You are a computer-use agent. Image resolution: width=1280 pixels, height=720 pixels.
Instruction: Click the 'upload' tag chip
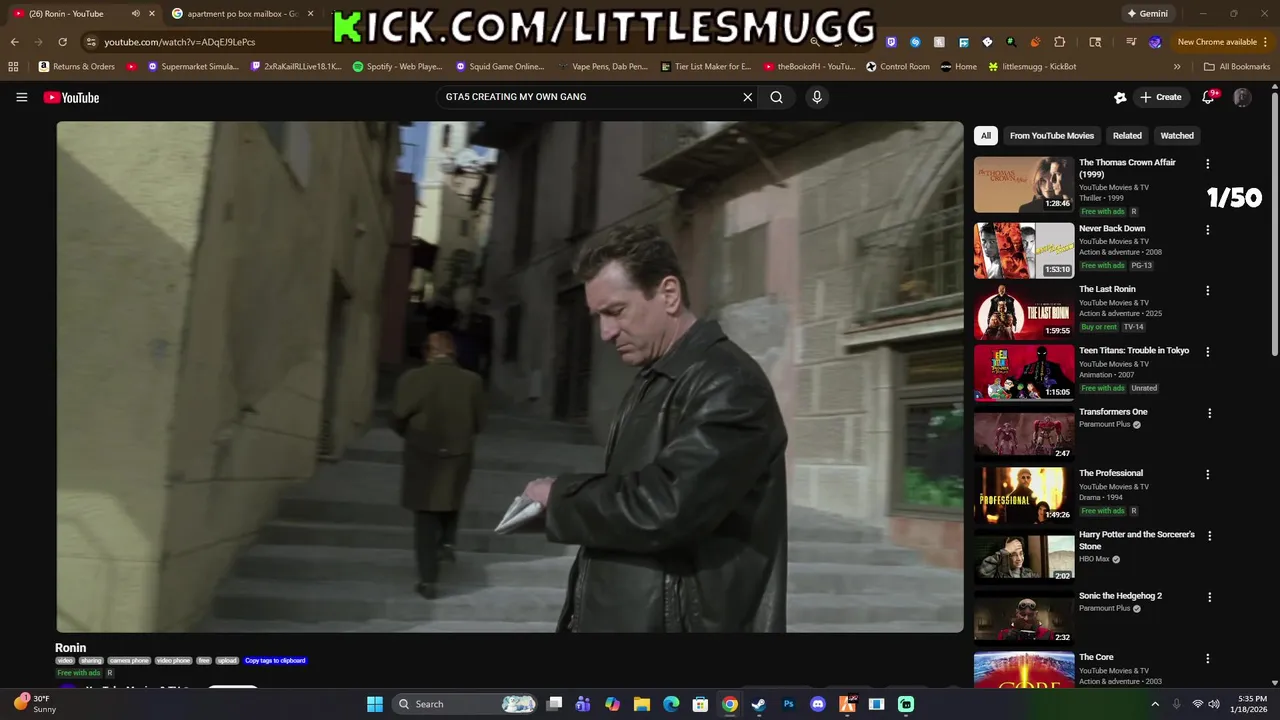(x=227, y=661)
